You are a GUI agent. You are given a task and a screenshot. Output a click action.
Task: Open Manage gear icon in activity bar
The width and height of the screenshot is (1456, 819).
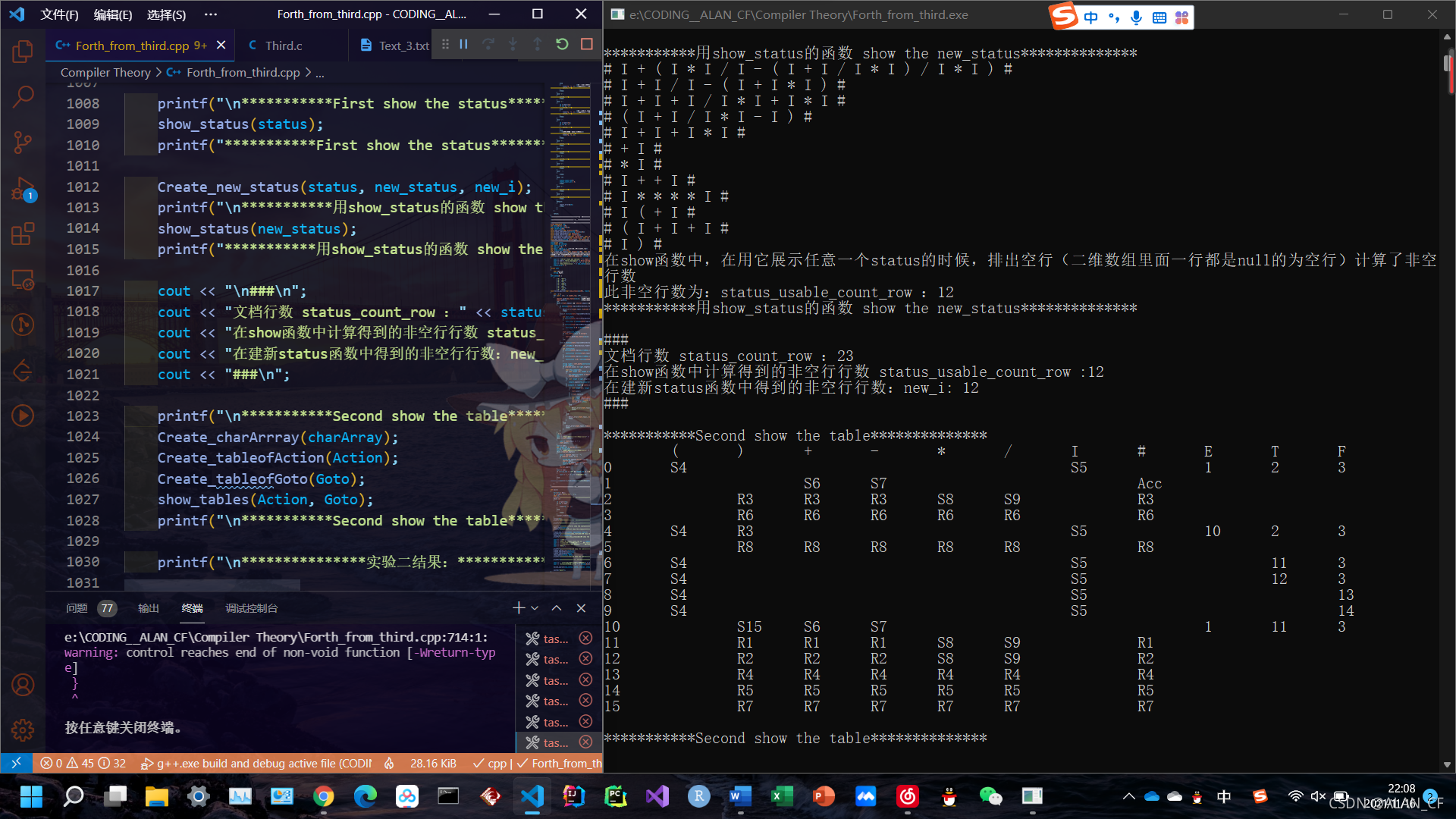coord(23,730)
